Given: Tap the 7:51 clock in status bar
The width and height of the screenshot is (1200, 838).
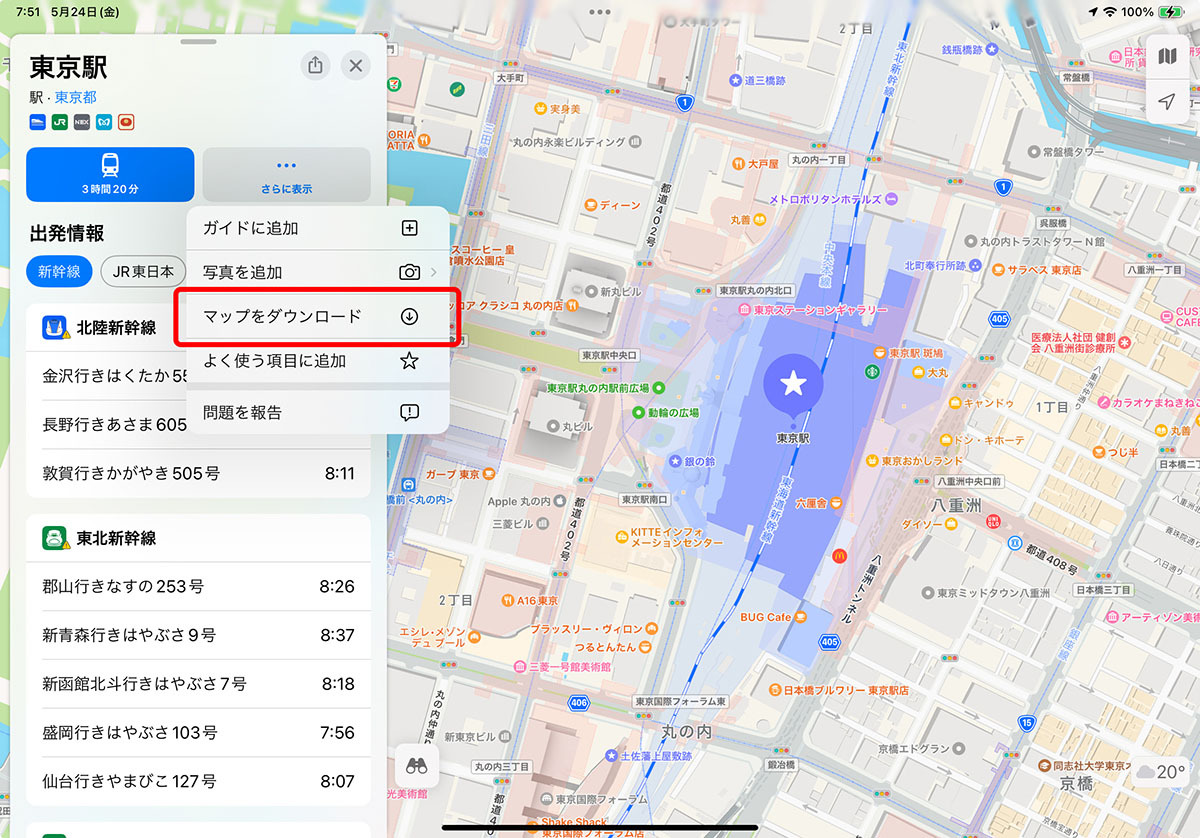Looking at the screenshot, I should coord(27,12).
